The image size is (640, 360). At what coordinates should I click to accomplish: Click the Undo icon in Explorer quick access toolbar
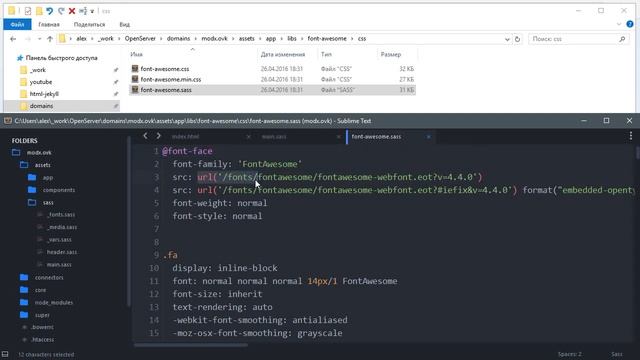click(x=49, y=11)
